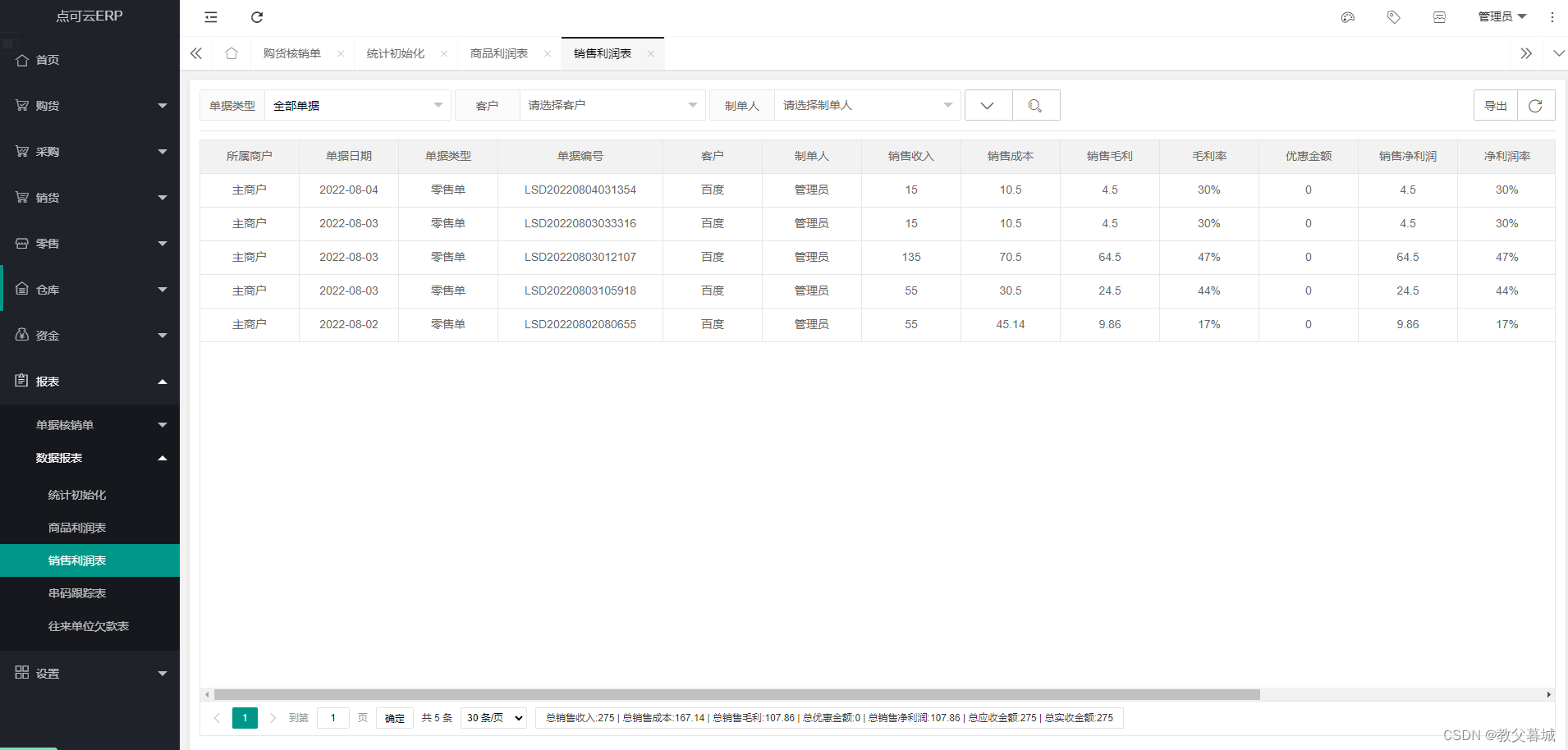Open the theme palette icon
The image size is (1568, 750).
click(x=1348, y=17)
